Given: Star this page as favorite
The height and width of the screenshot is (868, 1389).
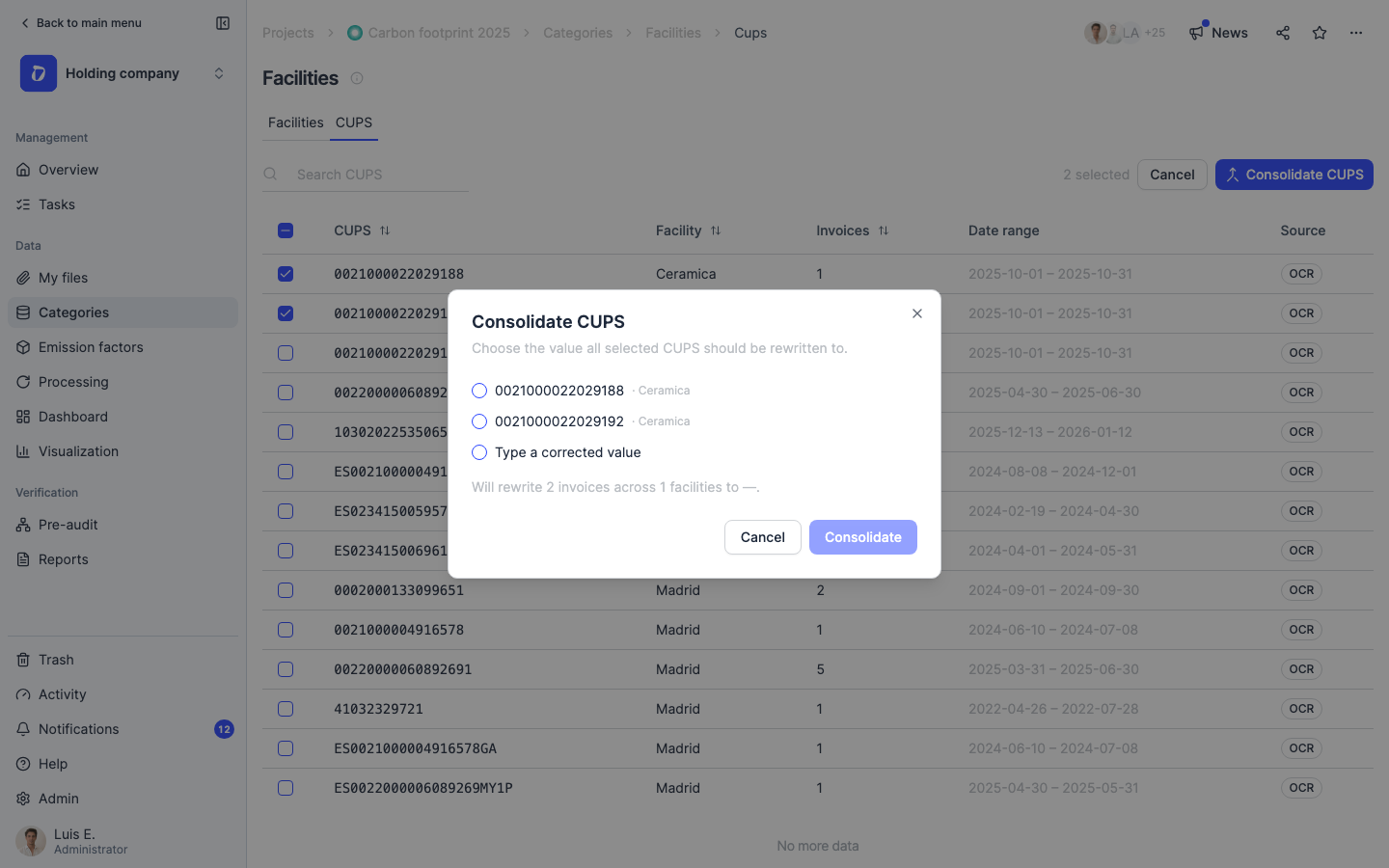Looking at the screenshot, I should click(1320, 33).
